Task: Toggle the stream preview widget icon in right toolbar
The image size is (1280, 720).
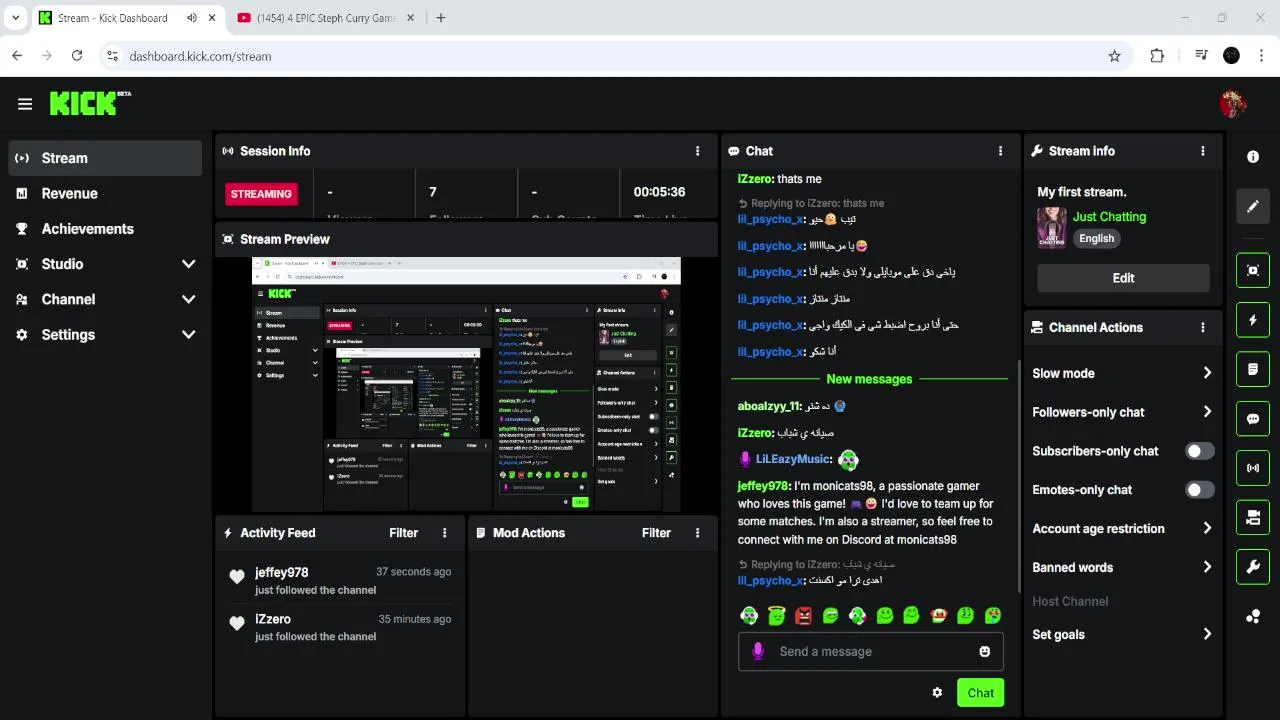Action: click(1253, 270)
